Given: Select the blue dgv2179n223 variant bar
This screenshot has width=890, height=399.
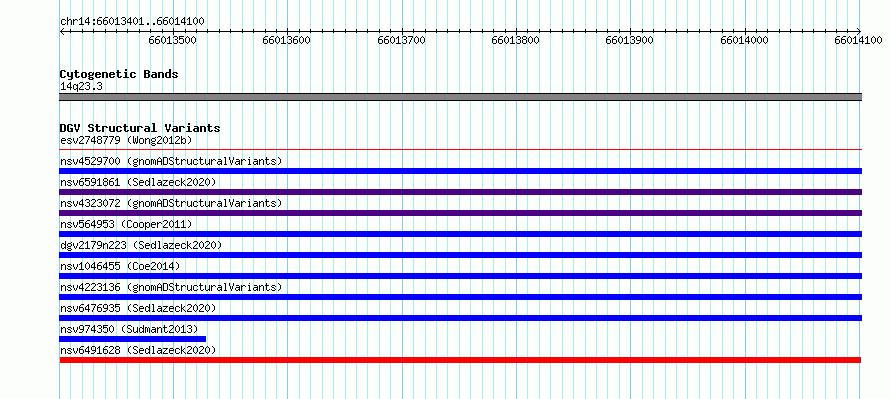Looking at the screenshot, I should pyautogui.click(x=460, y=255).
